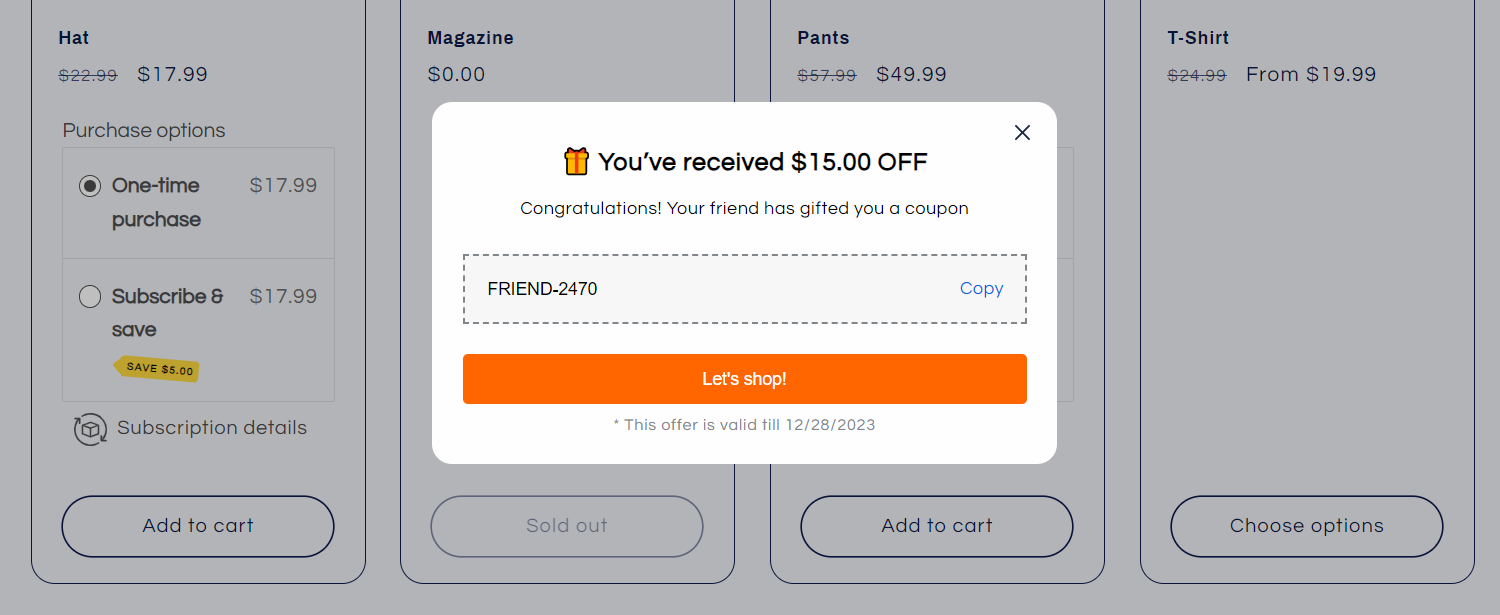Select the One-time purchase radio button
The image size is (1500, 615).
pyautogui.click(x=90, y=186)
